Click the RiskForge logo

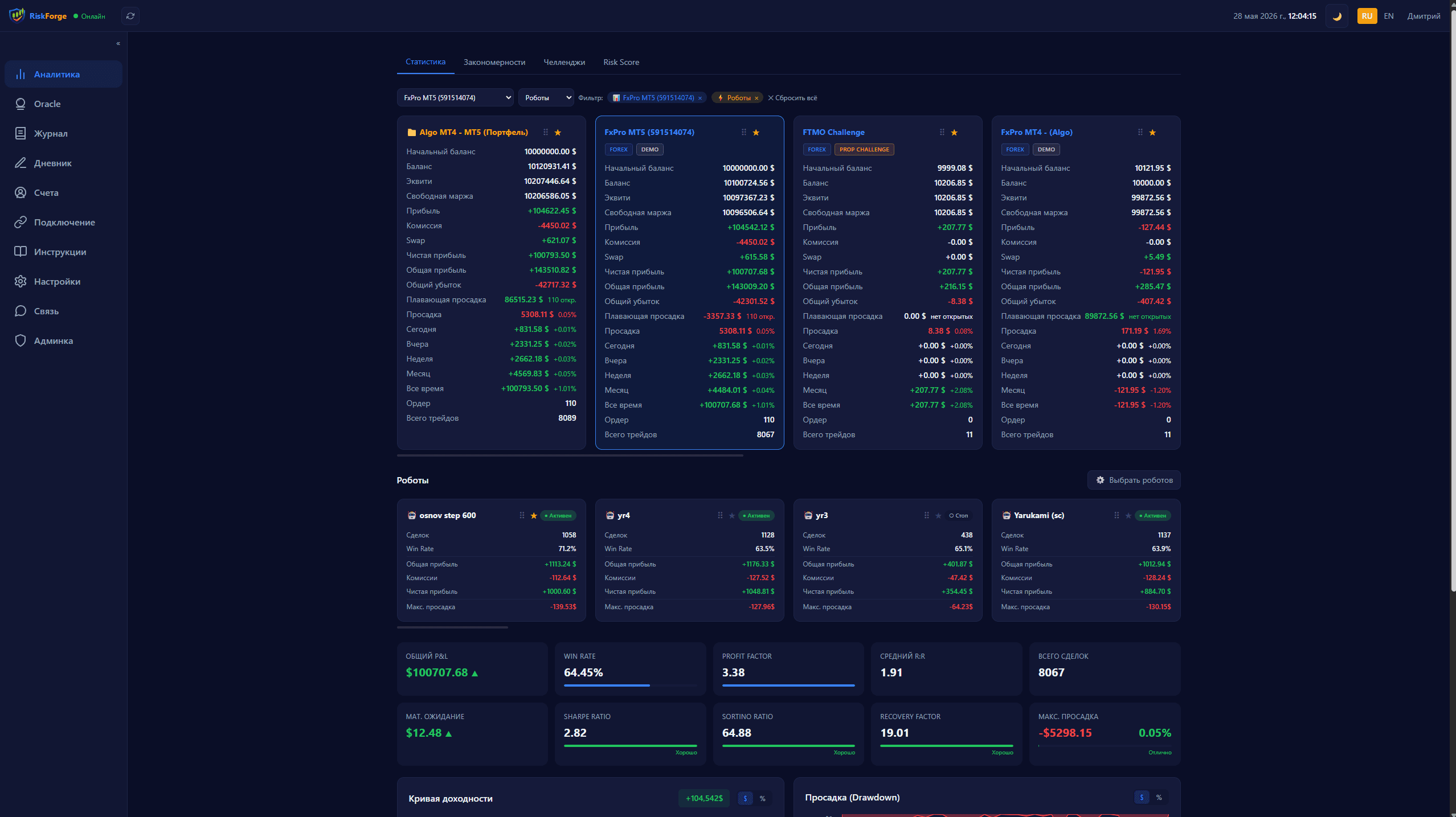[x=38, y=16]
